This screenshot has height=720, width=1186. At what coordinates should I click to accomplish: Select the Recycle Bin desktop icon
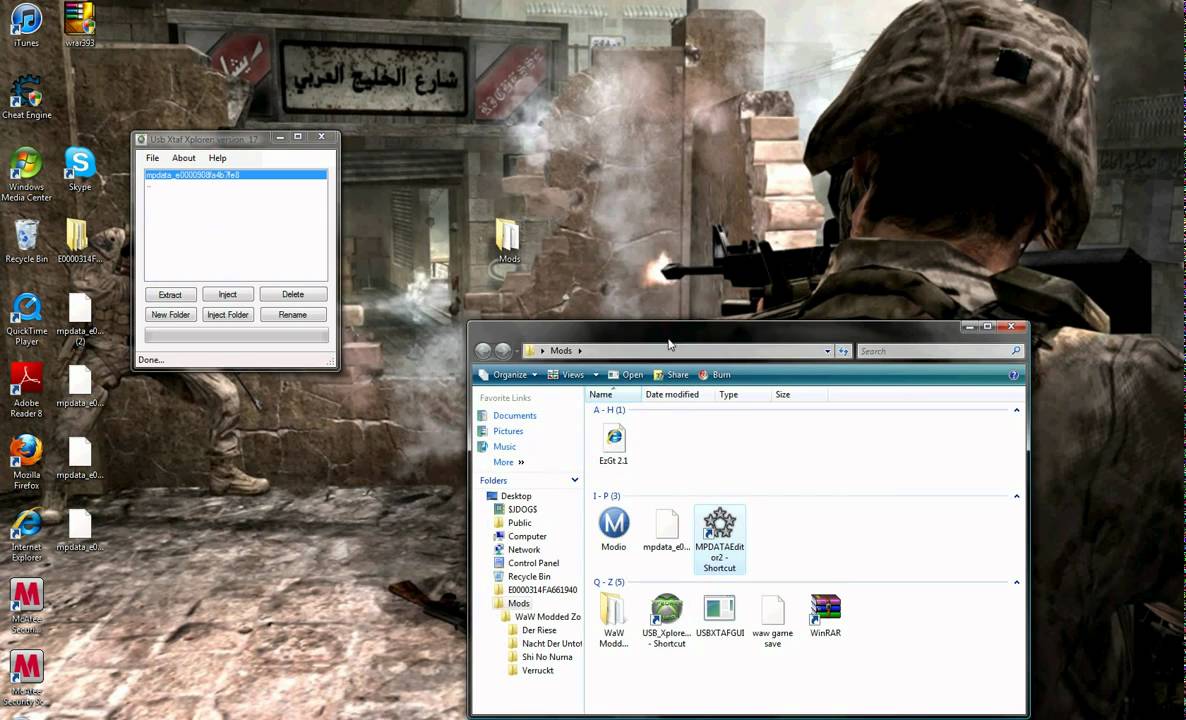pos(26,242)
